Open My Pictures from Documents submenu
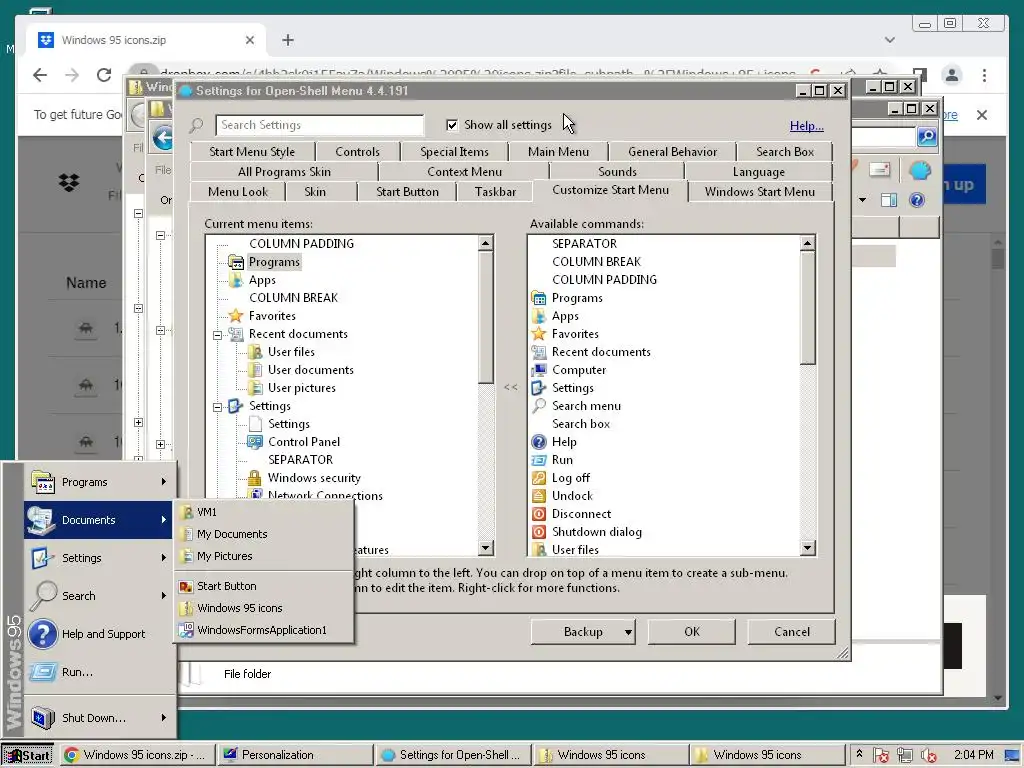1024x768 pixels. 264,556
